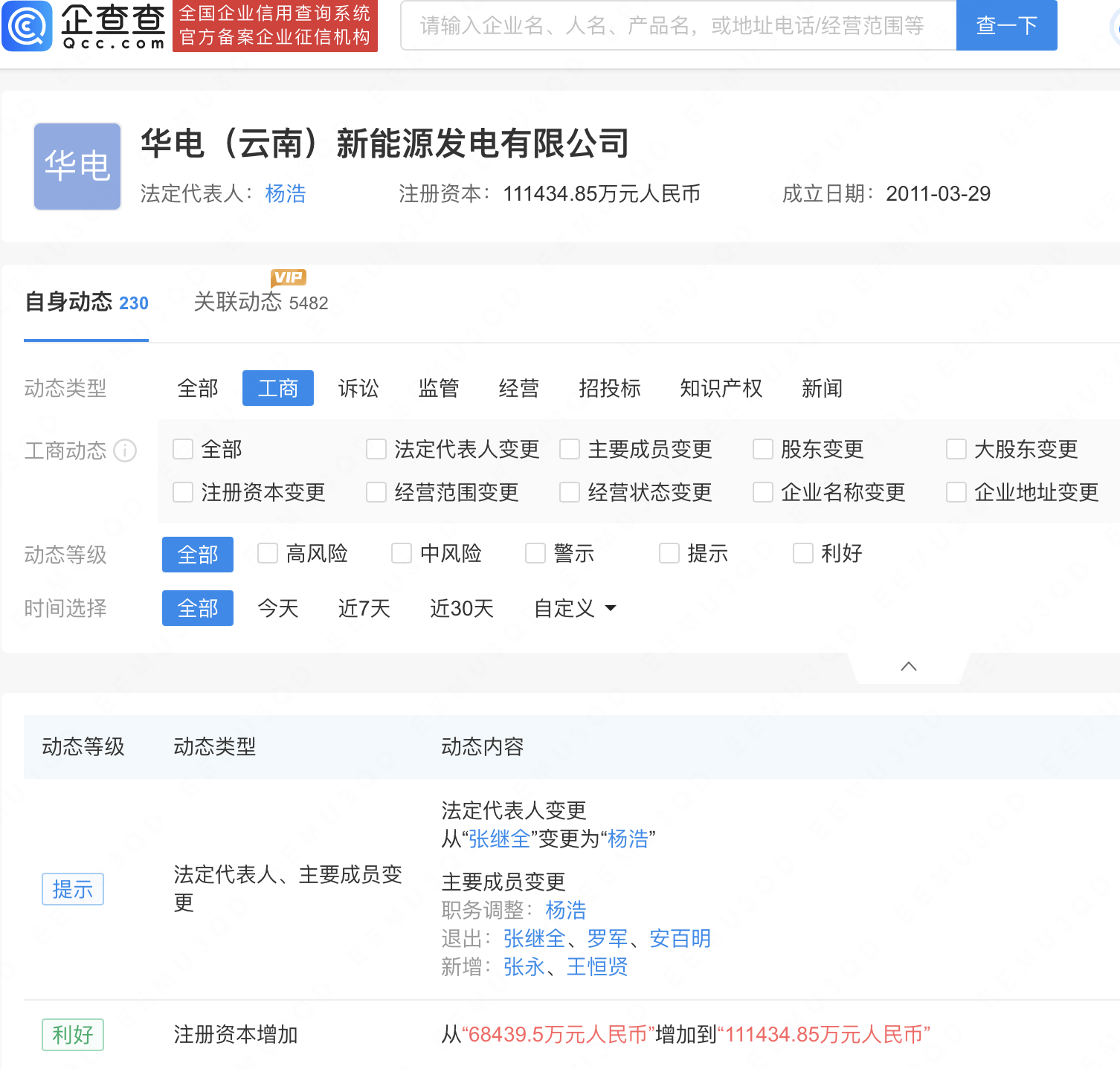Check the 大股东变更 checkbox
Image resolution: width=1120 pixels, height=1069 pixels.
click(x=956, y=449)
